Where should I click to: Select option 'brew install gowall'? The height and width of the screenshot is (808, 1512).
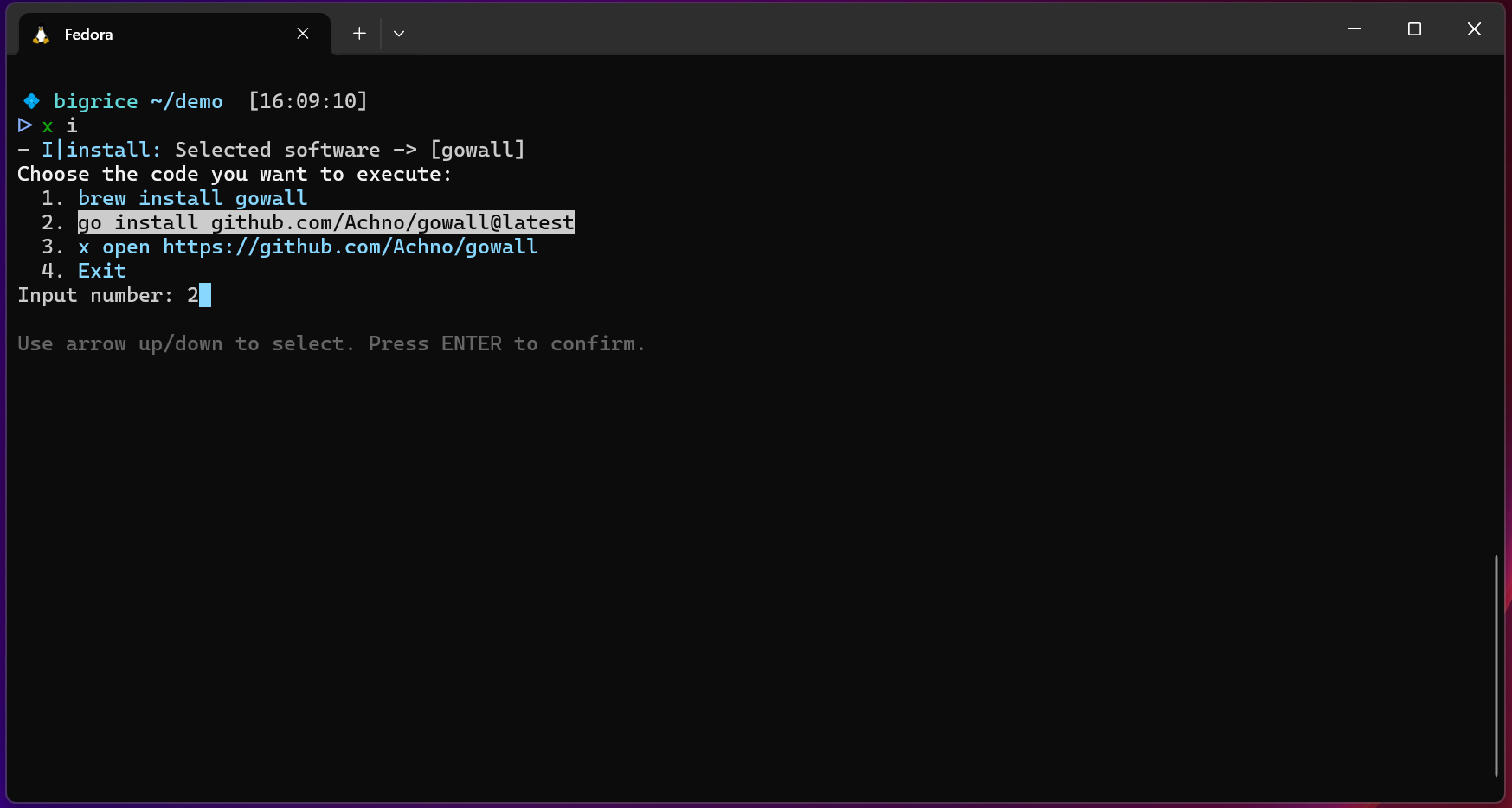pyautogui.click(x=193, y=198)
